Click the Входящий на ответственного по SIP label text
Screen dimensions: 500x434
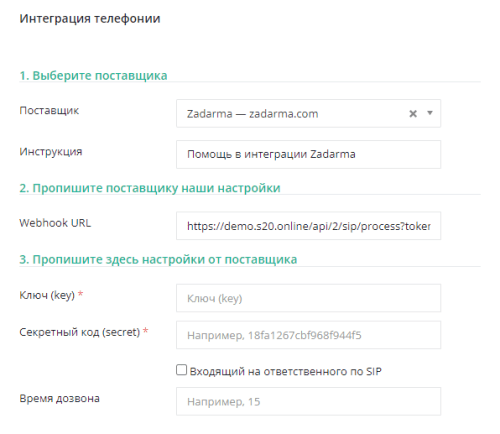click(x=286, y=371)
